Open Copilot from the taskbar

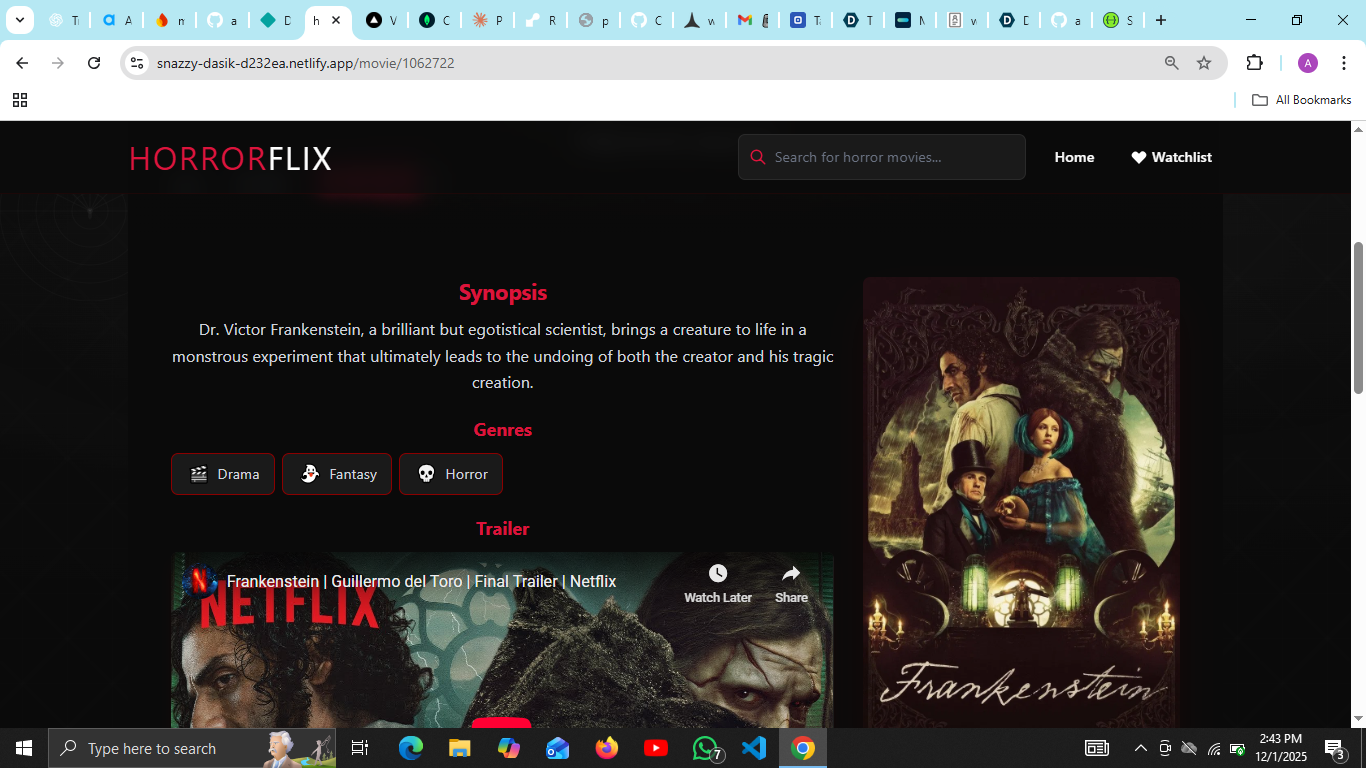click(509, 748)
